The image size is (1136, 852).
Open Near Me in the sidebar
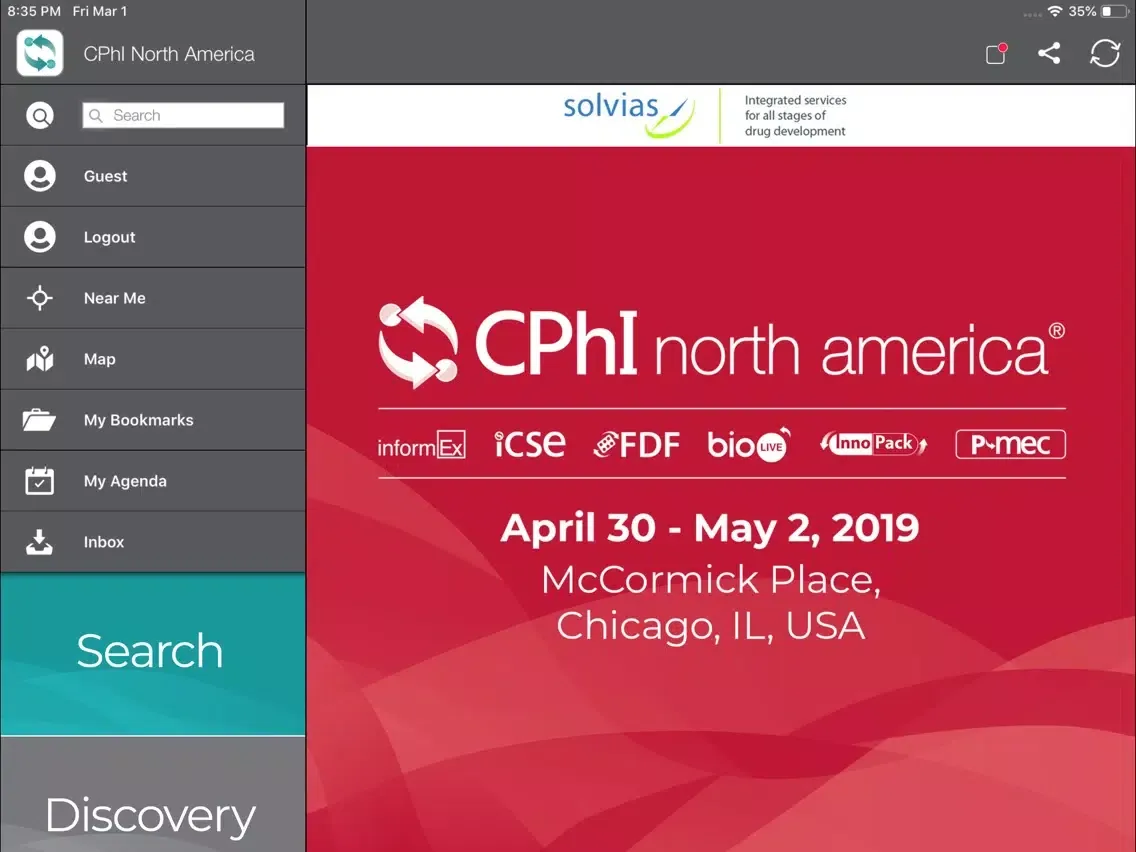click(153, 298)
